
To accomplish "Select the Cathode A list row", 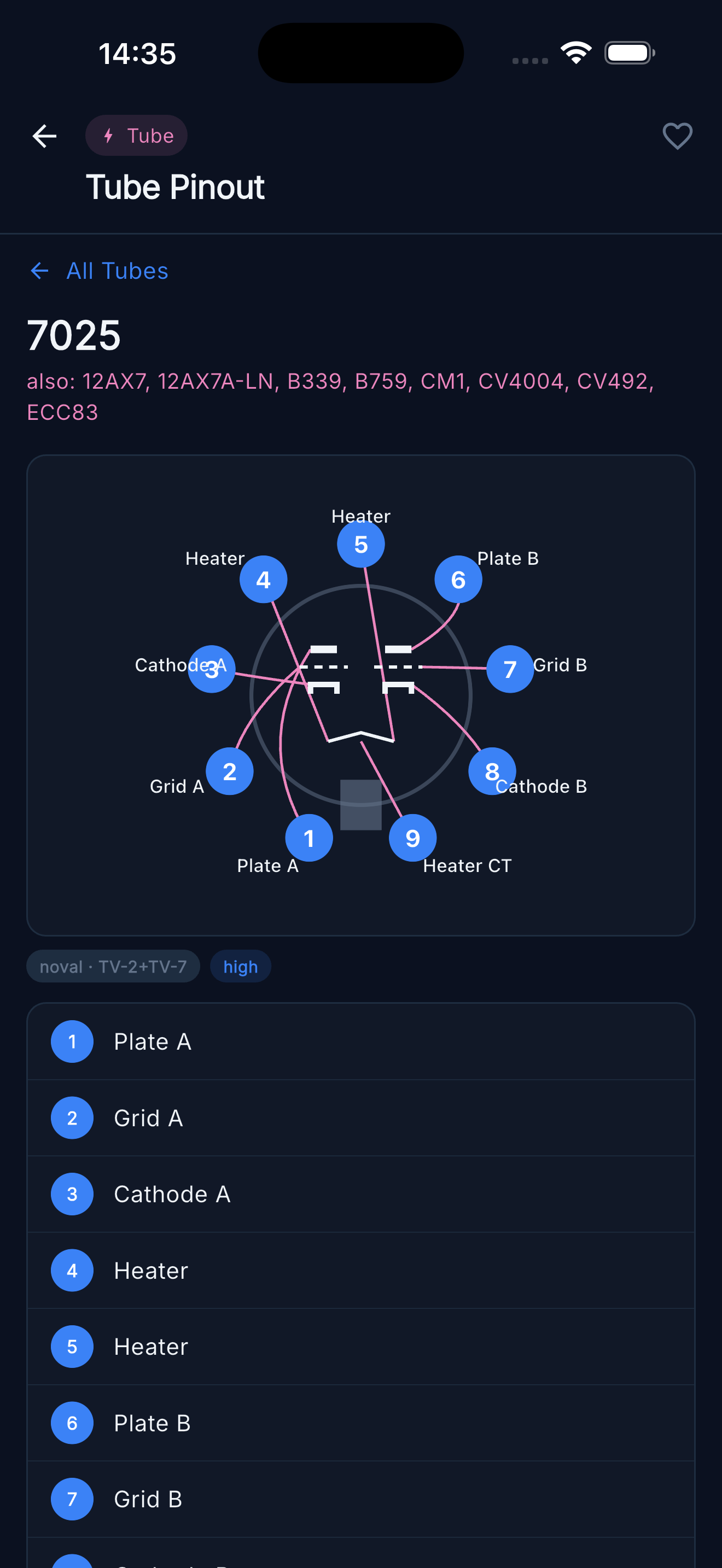I will point(361,1194).
